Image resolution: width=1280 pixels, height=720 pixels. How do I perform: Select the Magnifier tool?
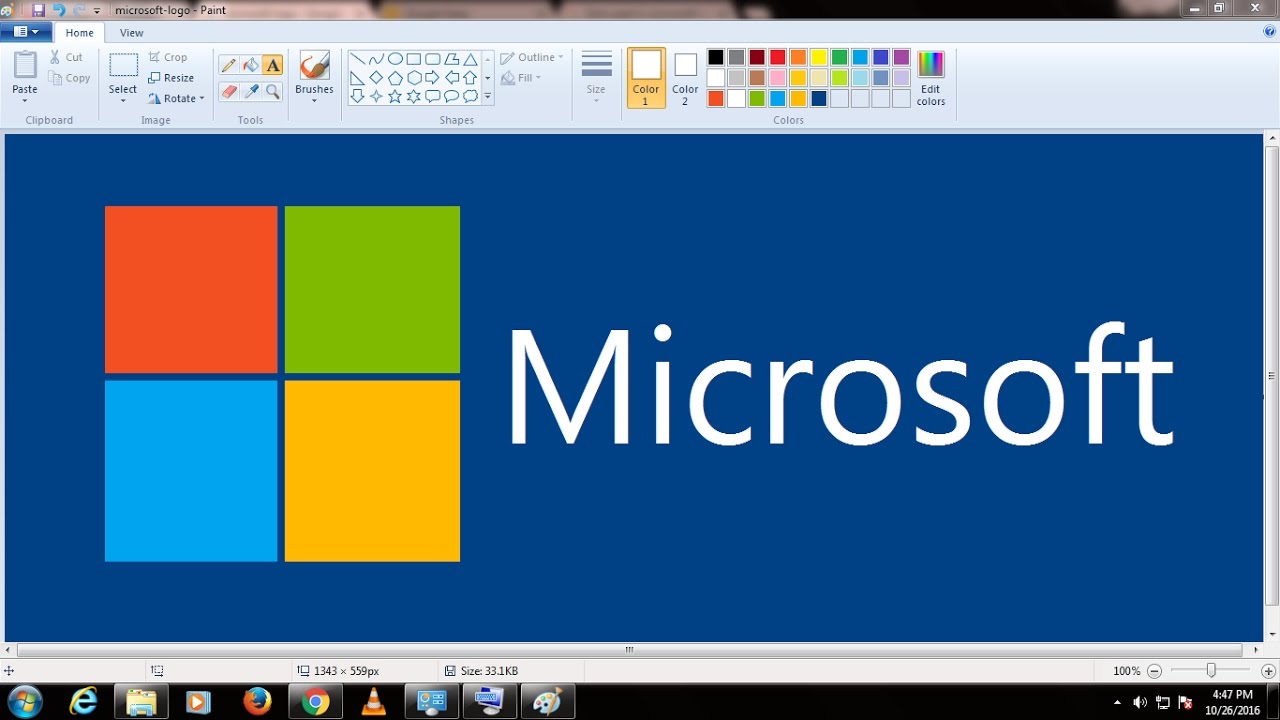[x=273, y=91]
